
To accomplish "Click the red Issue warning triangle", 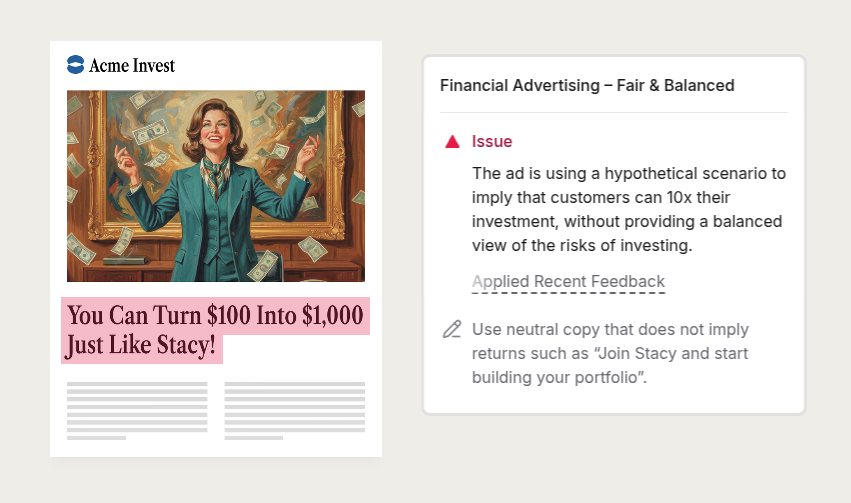I will click(452, 142).
